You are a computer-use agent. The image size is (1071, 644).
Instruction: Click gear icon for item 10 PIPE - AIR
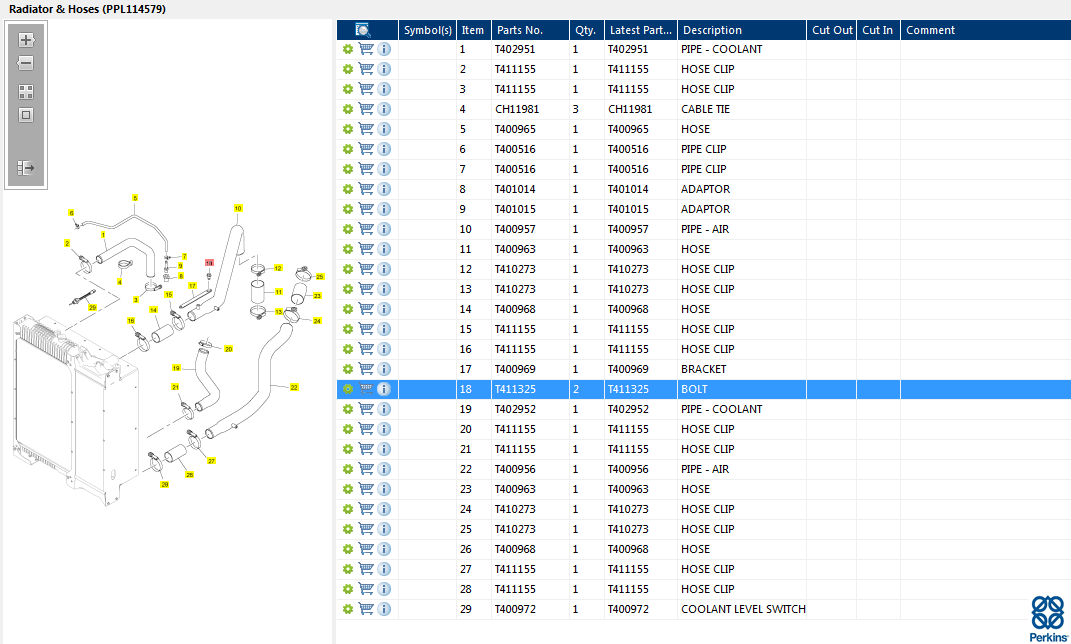(x=348, y=229)
